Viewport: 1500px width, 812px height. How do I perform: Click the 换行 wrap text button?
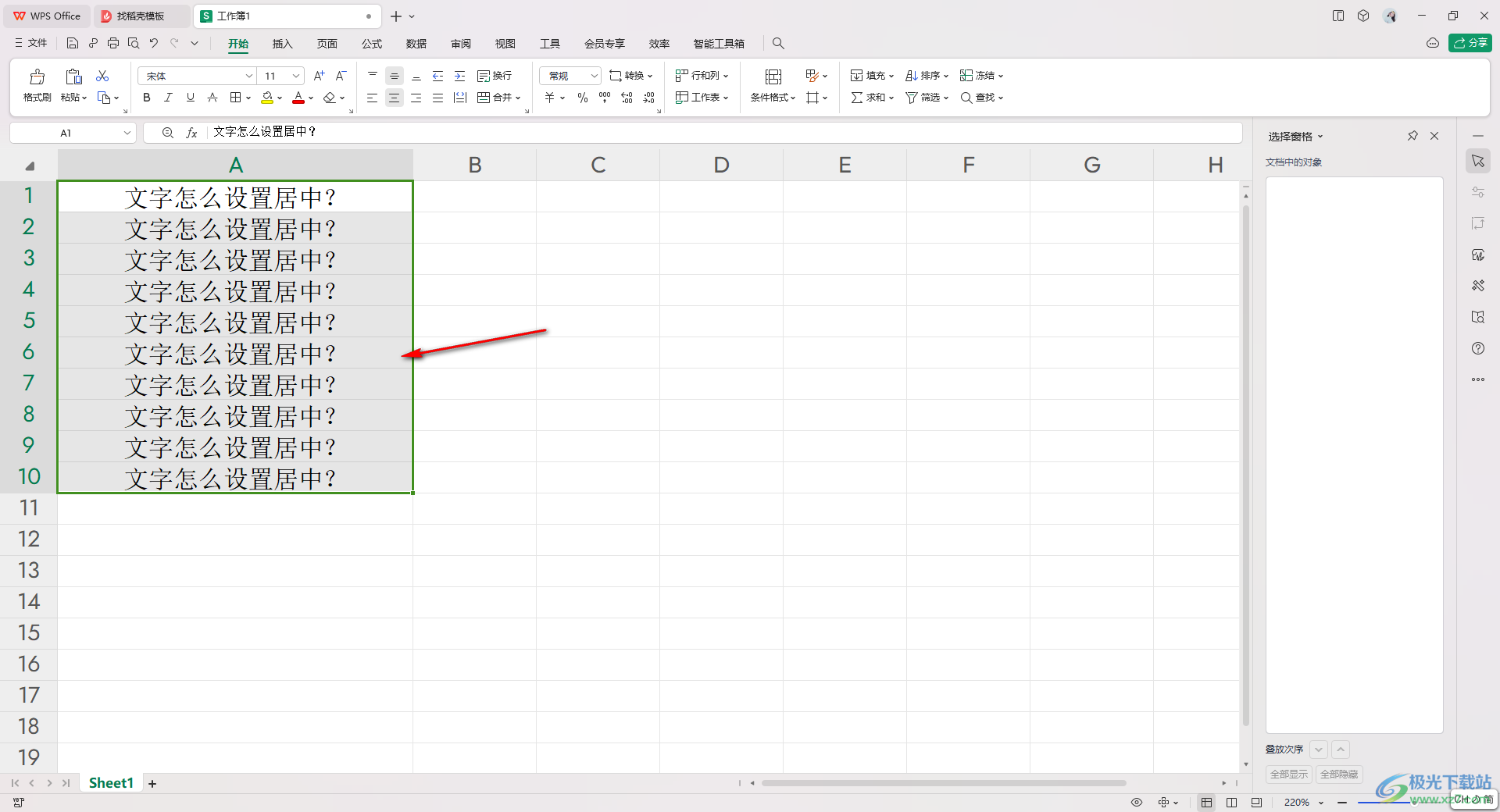(x=495, y=76)
